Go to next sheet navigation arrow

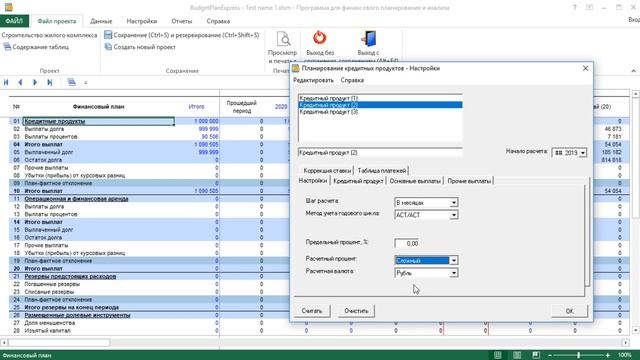point(35,82)
